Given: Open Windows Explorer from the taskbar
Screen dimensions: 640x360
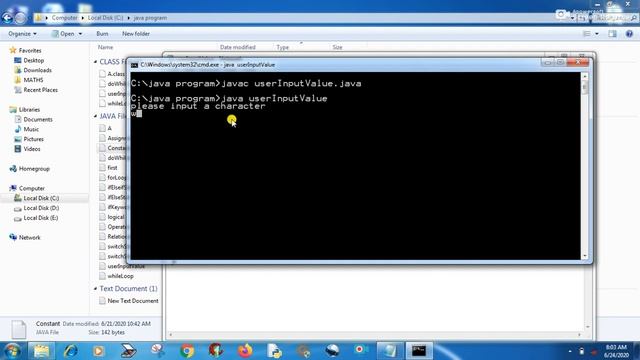Looking at the screenshot, I should tap(41, 351).
